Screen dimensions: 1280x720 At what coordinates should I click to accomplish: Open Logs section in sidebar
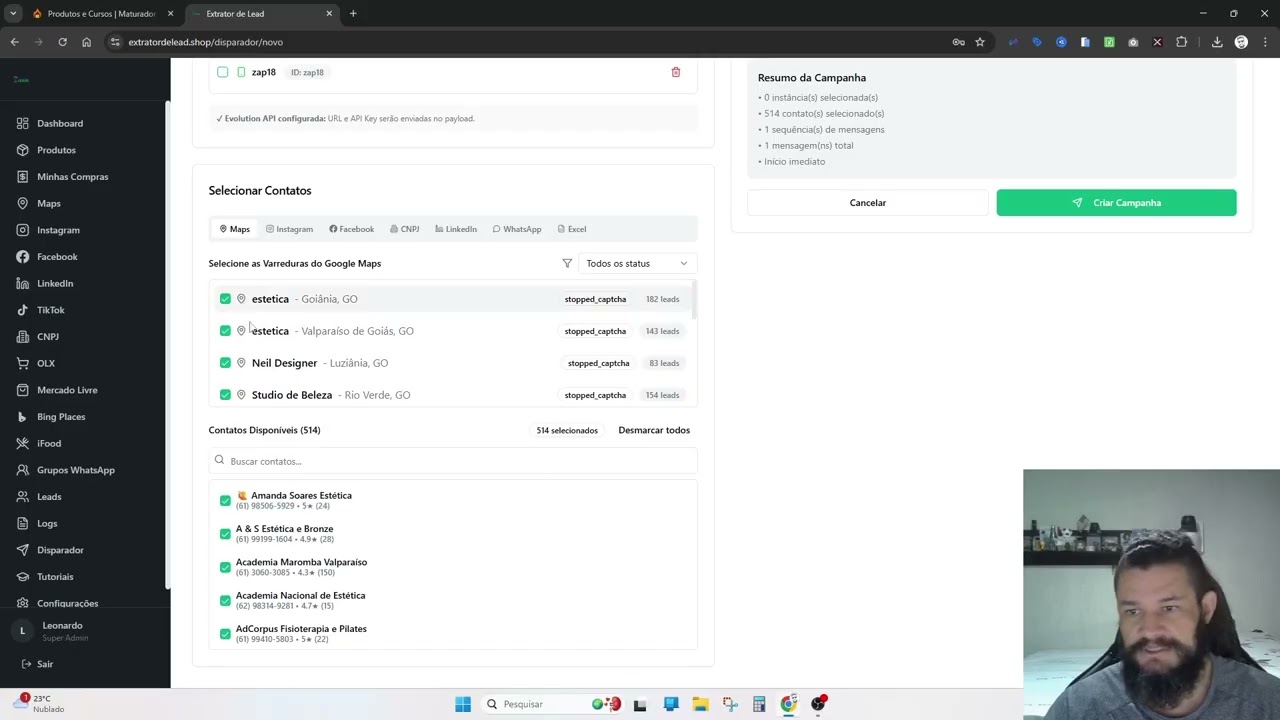click(x=47, y=523)
